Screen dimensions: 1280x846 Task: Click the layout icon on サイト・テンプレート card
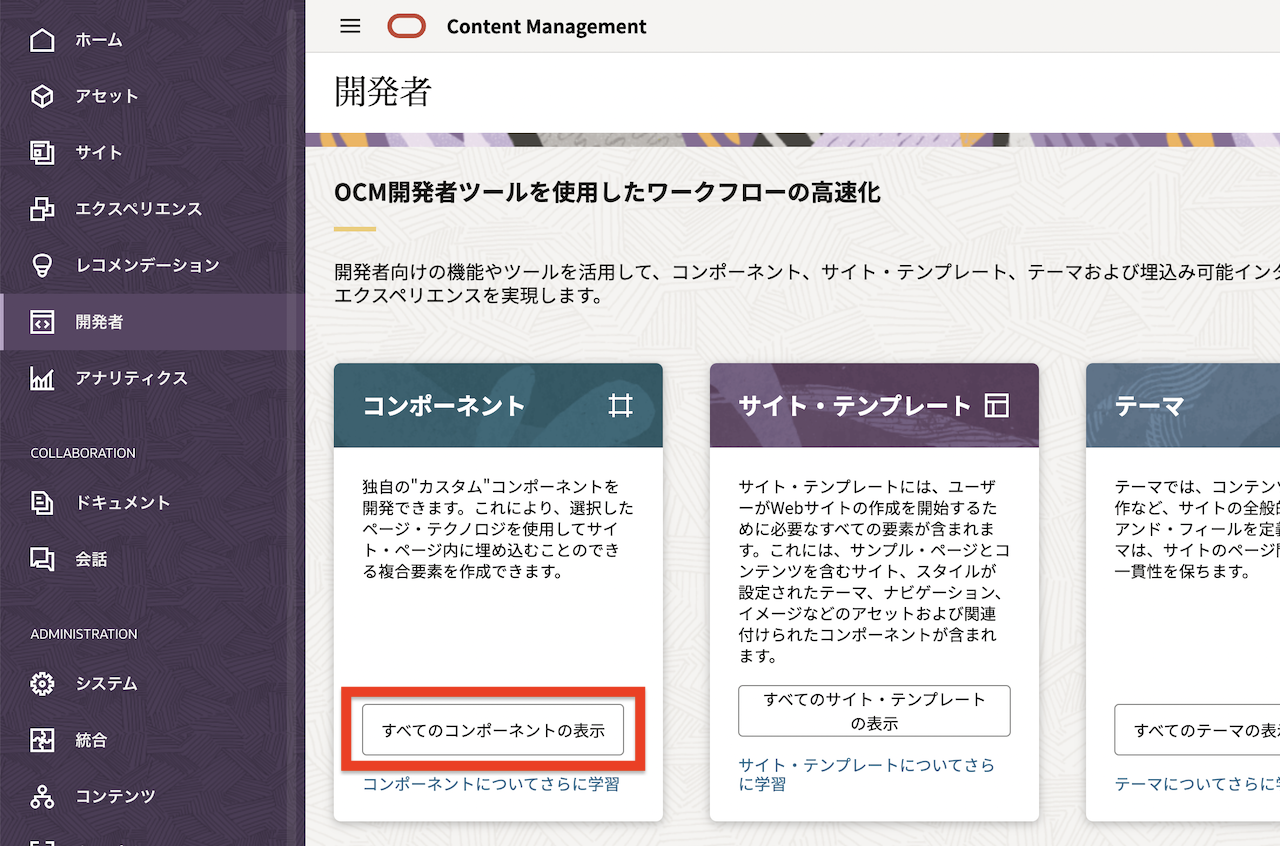pos(997,405)
